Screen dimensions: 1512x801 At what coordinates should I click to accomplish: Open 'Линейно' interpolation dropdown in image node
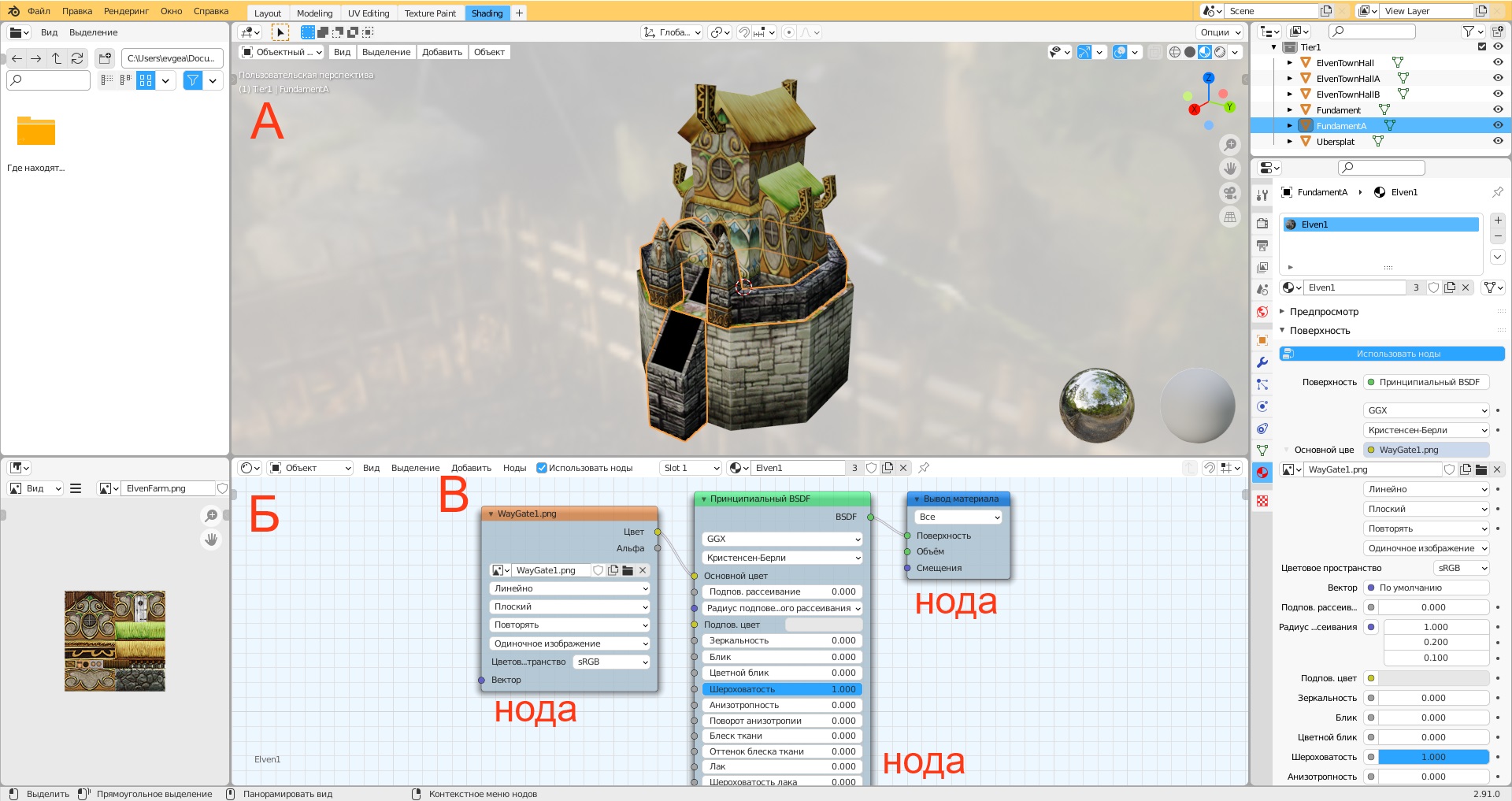[x=569, y=588]
